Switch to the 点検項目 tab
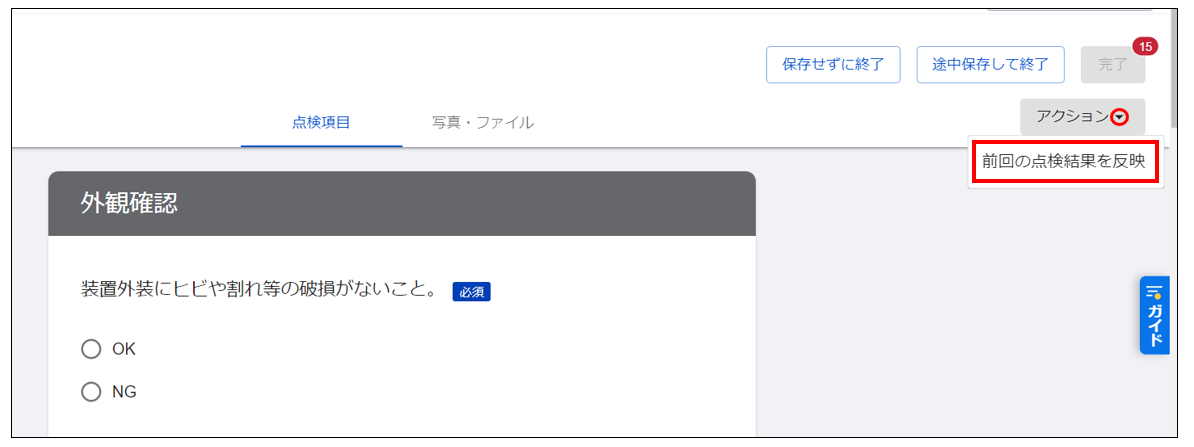The width and height of the screenshot is (1194, 447). pos(321,123)
